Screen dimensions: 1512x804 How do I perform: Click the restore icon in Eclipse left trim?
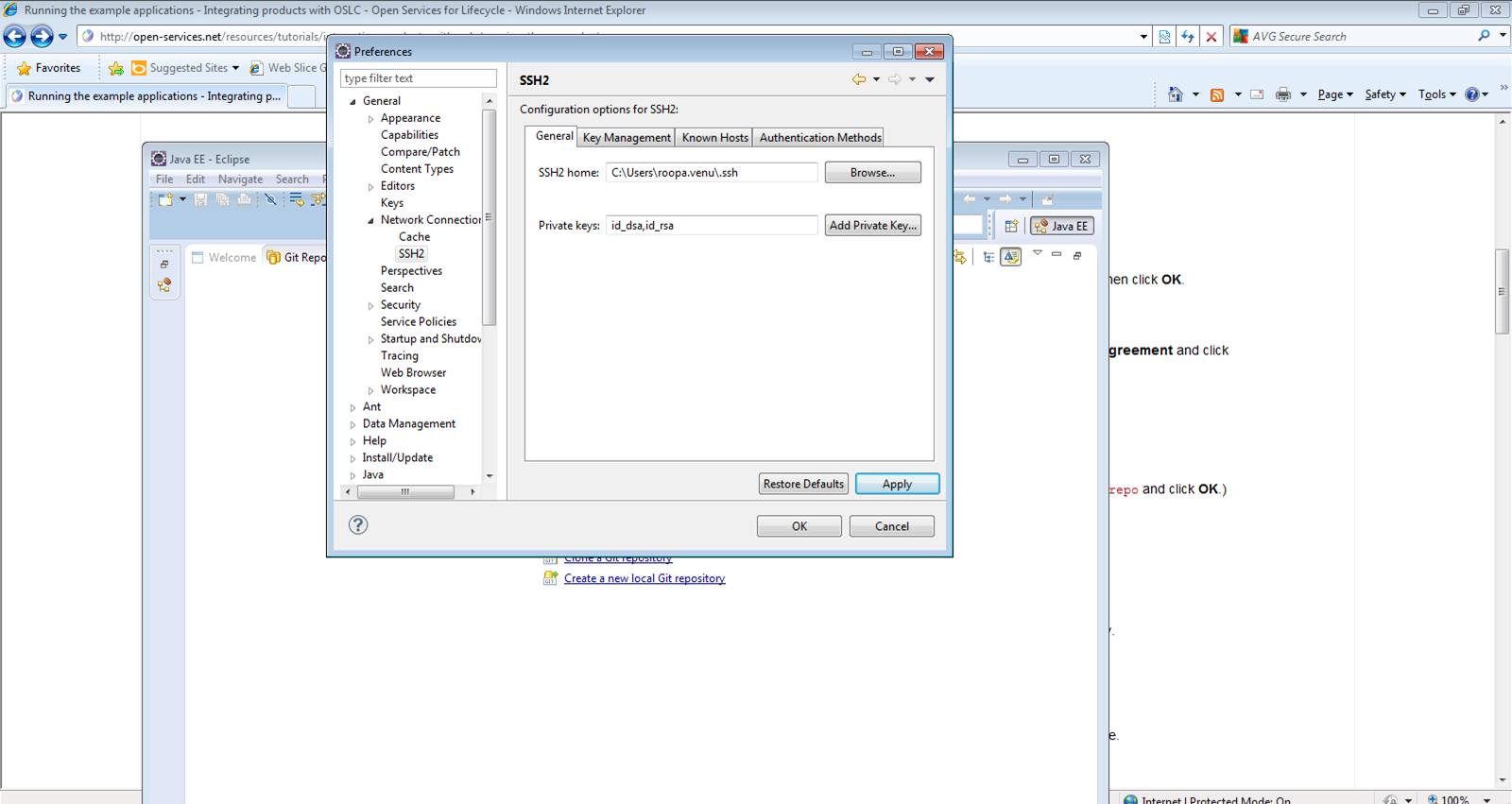164,265
